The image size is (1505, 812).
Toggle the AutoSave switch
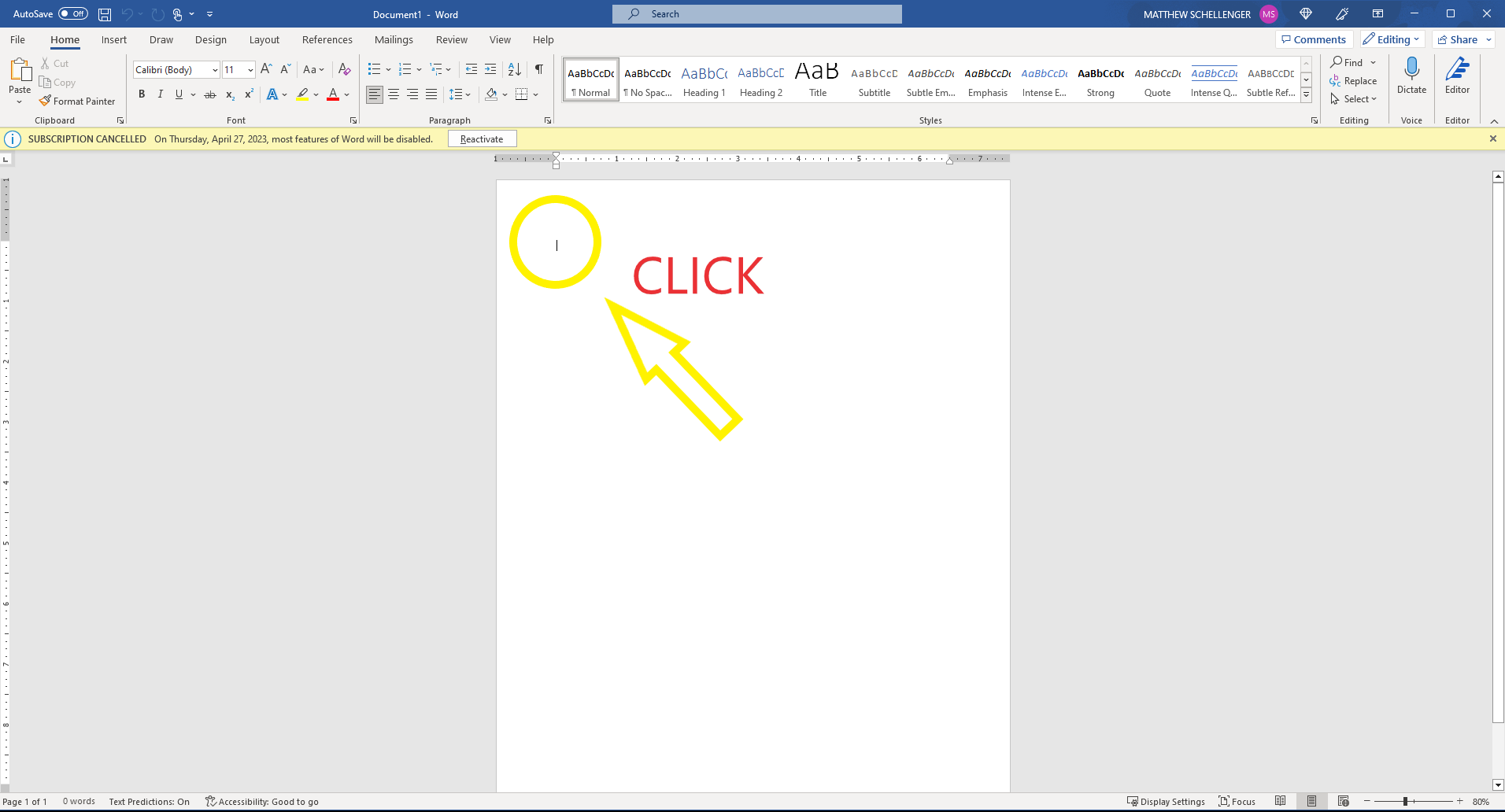tap(73, 14)
